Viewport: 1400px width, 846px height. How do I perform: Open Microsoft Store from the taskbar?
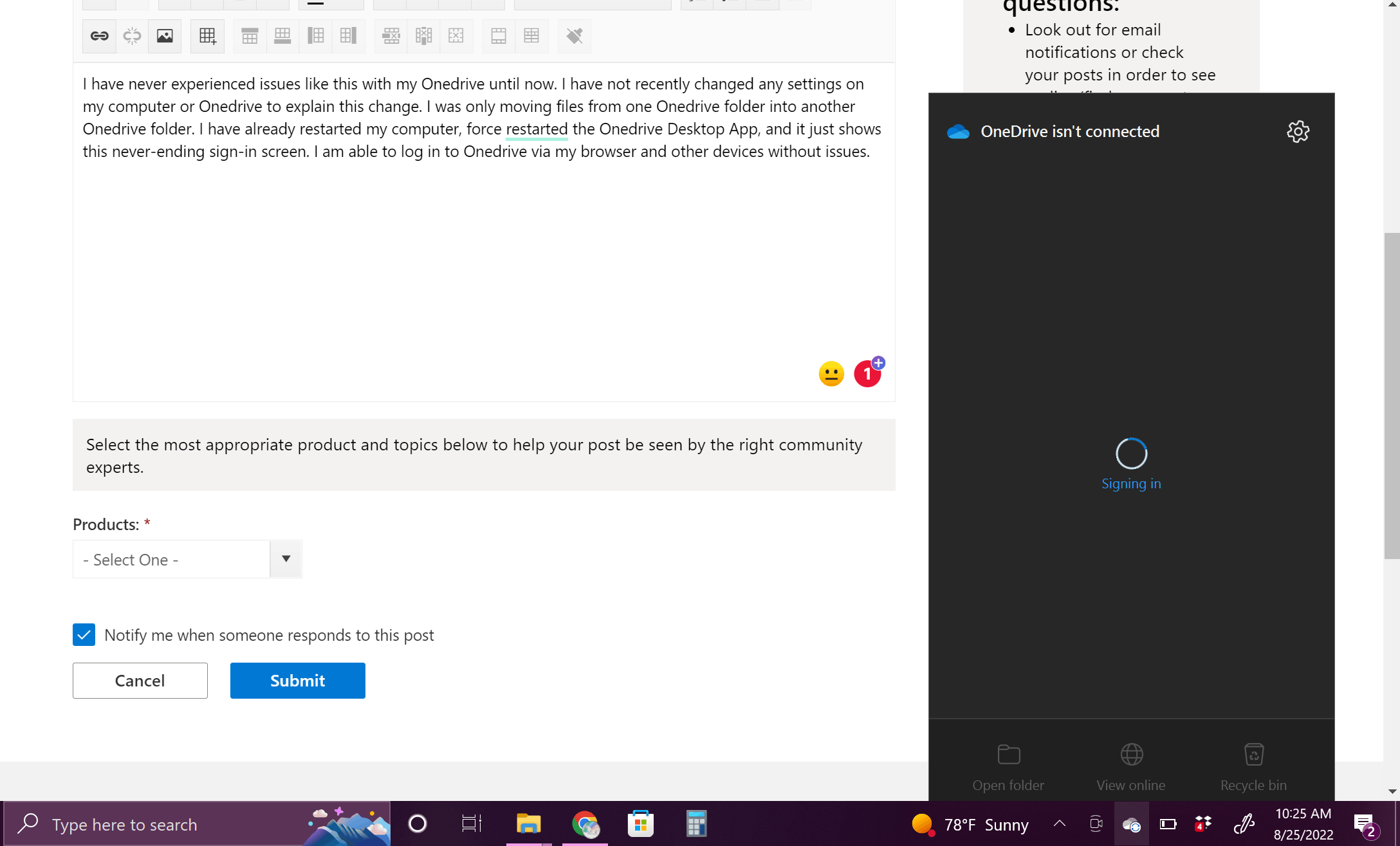pos(640,824)
